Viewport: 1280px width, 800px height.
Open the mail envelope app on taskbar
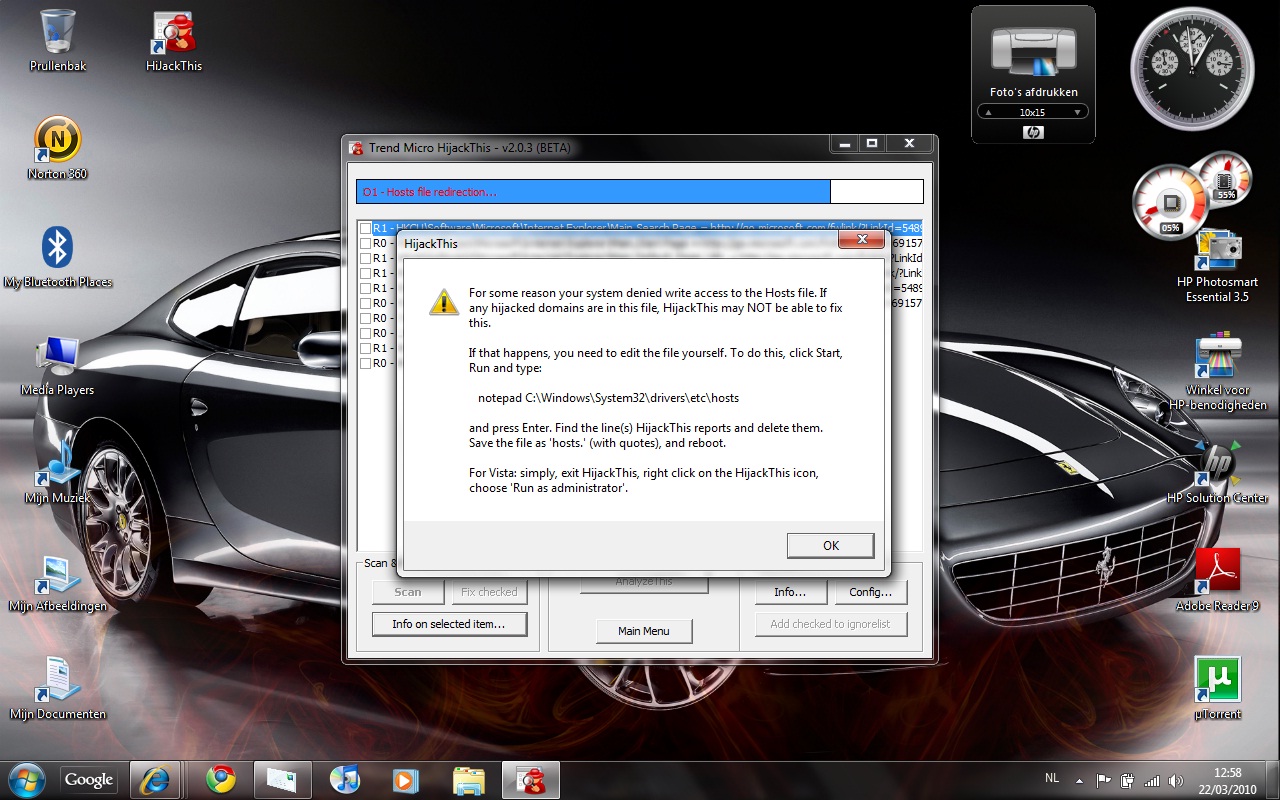(283, 779)
